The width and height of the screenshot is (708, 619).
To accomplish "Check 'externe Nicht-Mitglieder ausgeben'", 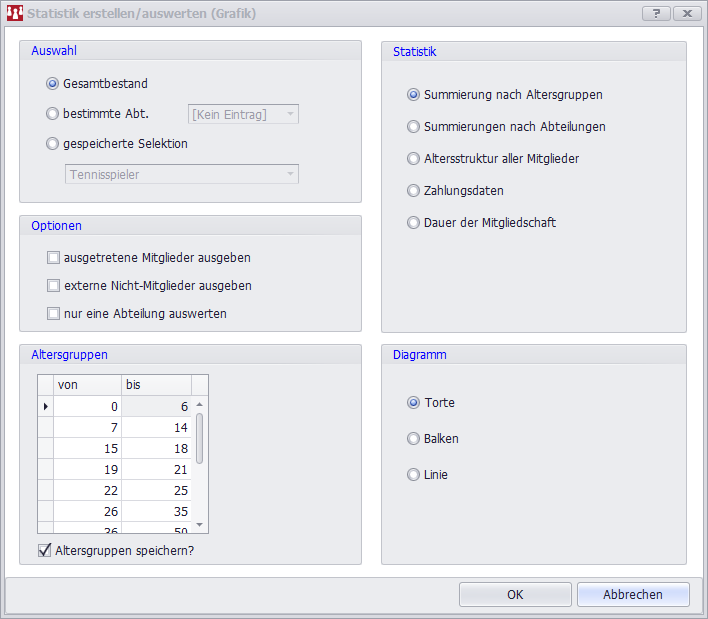I will [54, 286].
